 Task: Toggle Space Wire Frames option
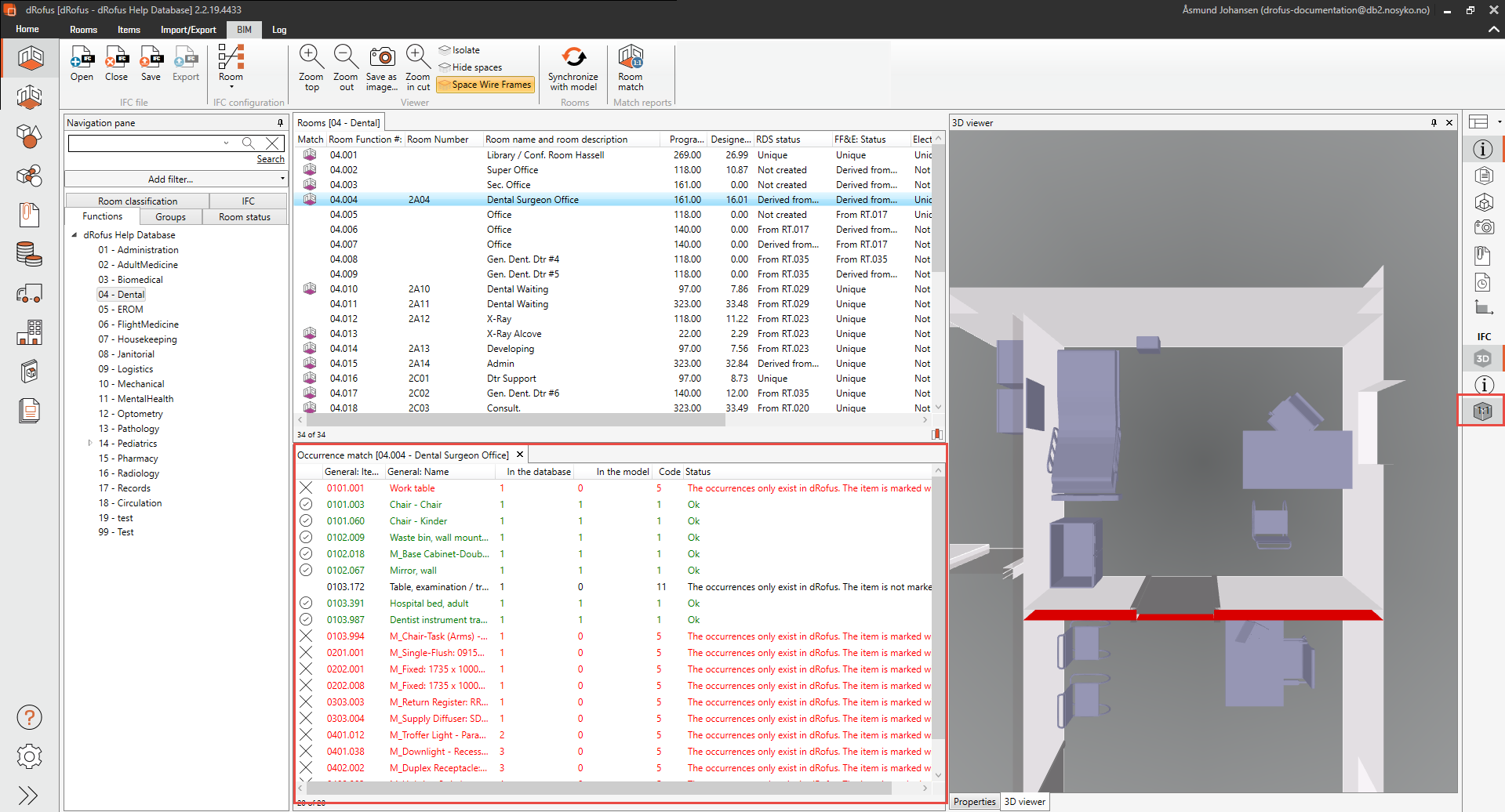pos(486,85)
